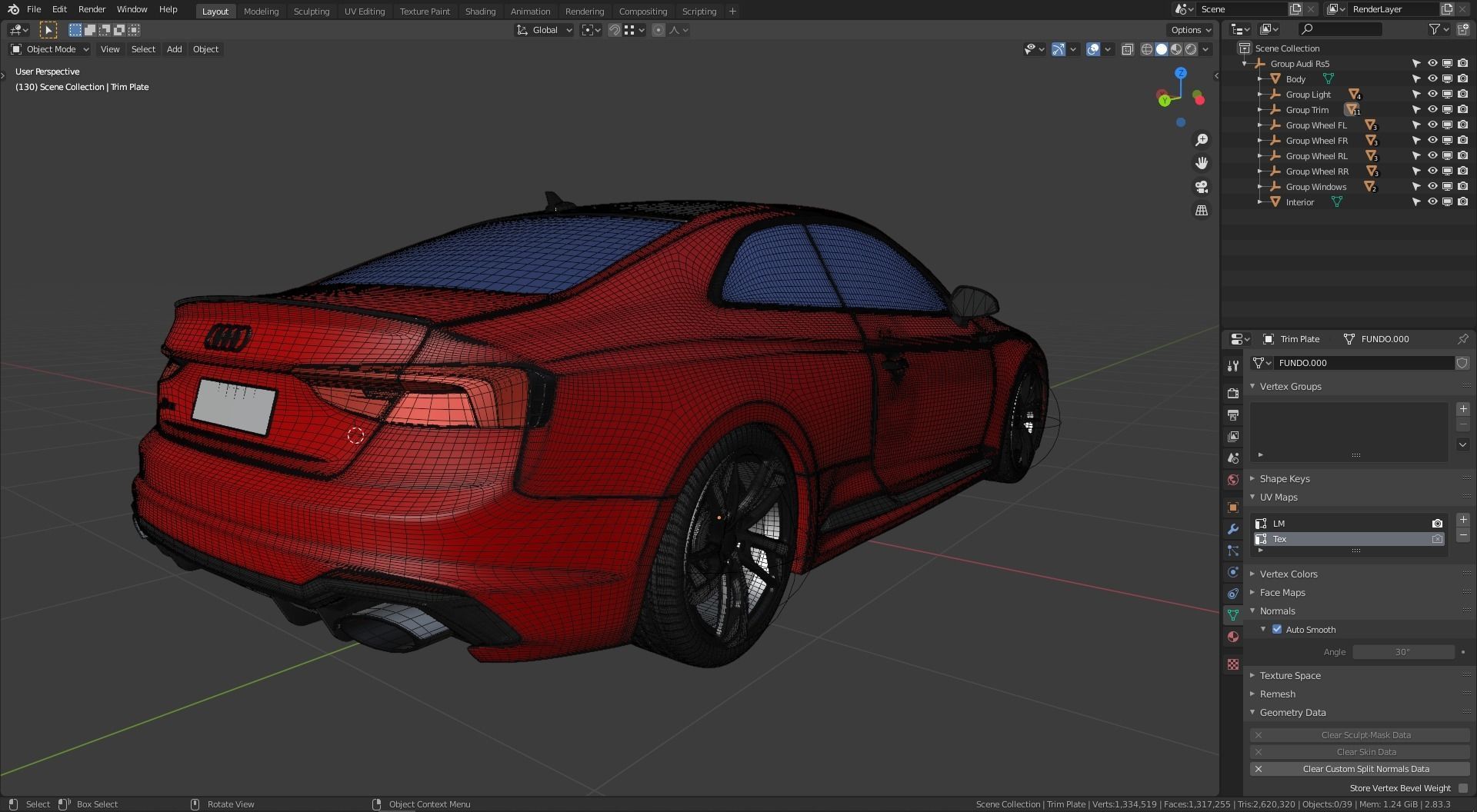Pin the properties editor context
The image size is (1477, 812).
coord(1462,339)
